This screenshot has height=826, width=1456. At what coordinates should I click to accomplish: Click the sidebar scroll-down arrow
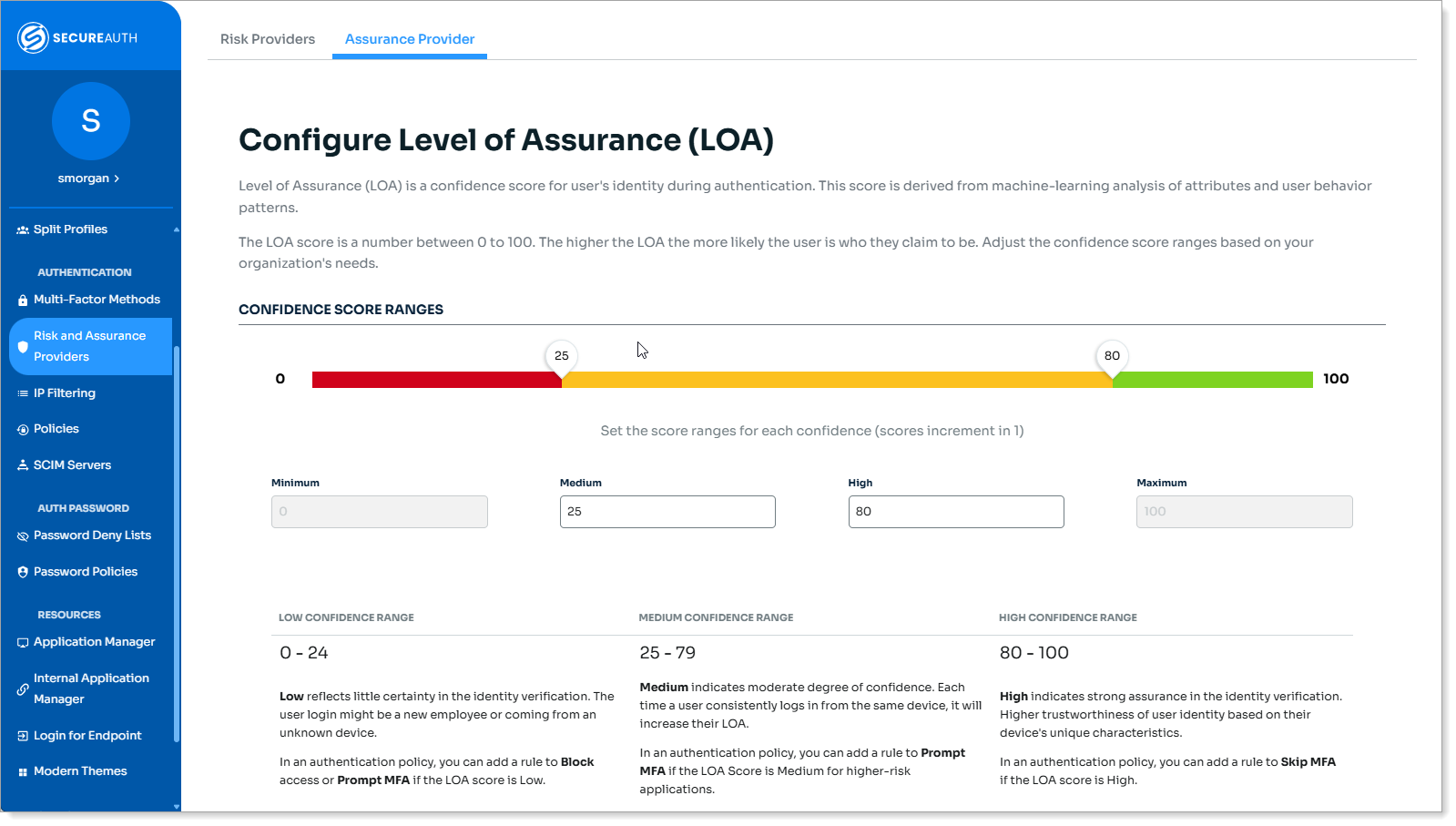click(x=176, y=806)
